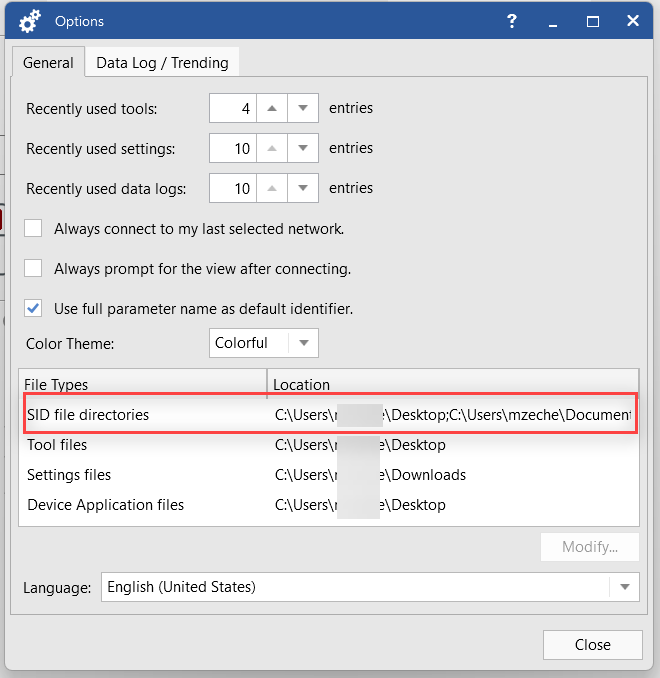The height and width of the screenshot is (678, 660).
Task: Click the help question mark button
Action: tap(512, 21)
